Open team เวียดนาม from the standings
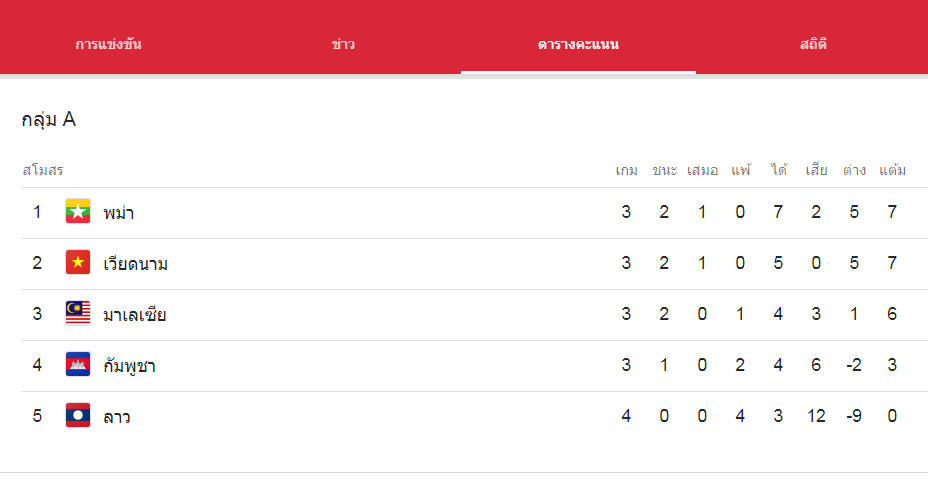928x483 pixels. pos(136,263)
